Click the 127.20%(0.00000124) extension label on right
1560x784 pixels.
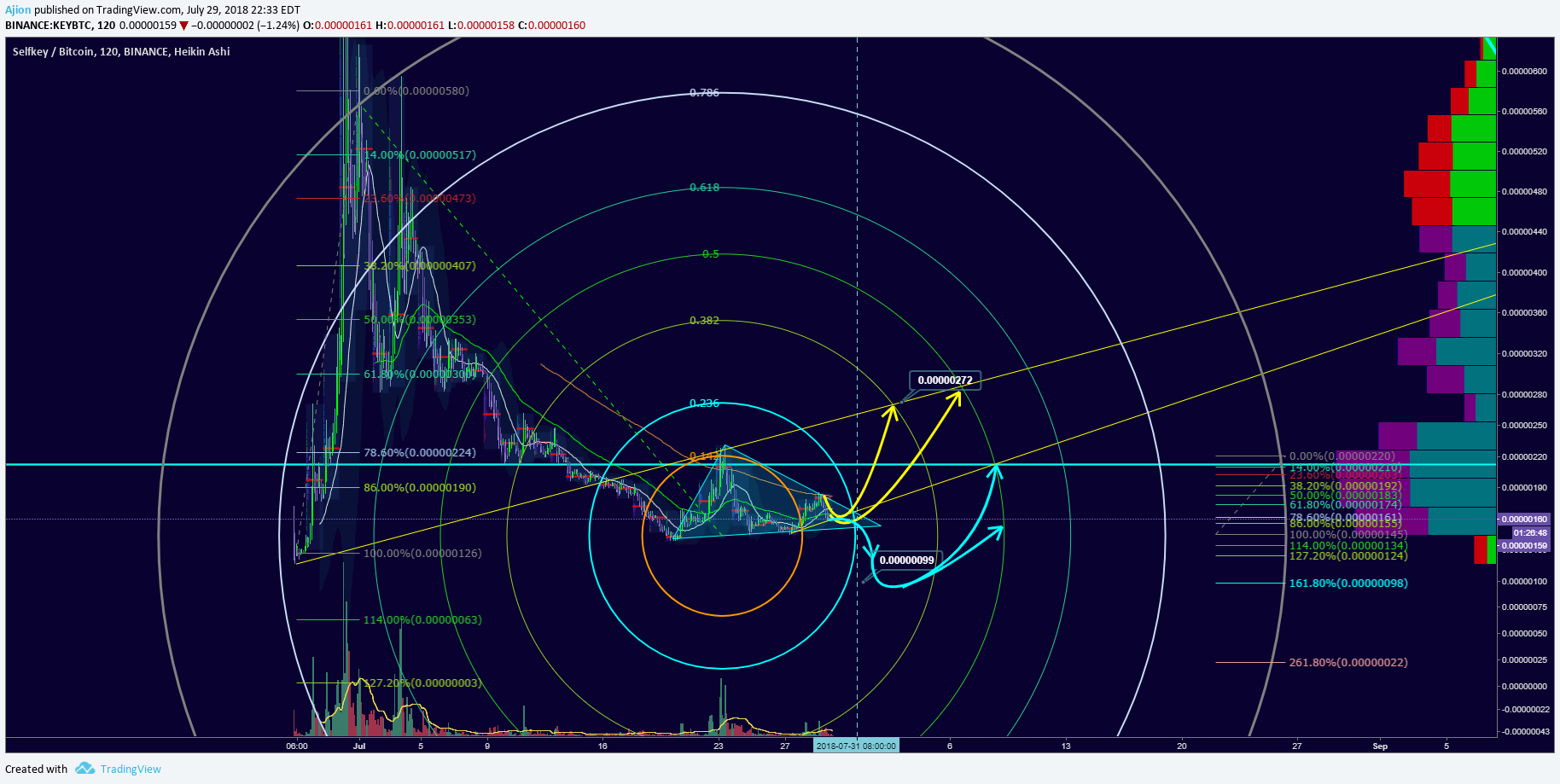[1348, 556]
